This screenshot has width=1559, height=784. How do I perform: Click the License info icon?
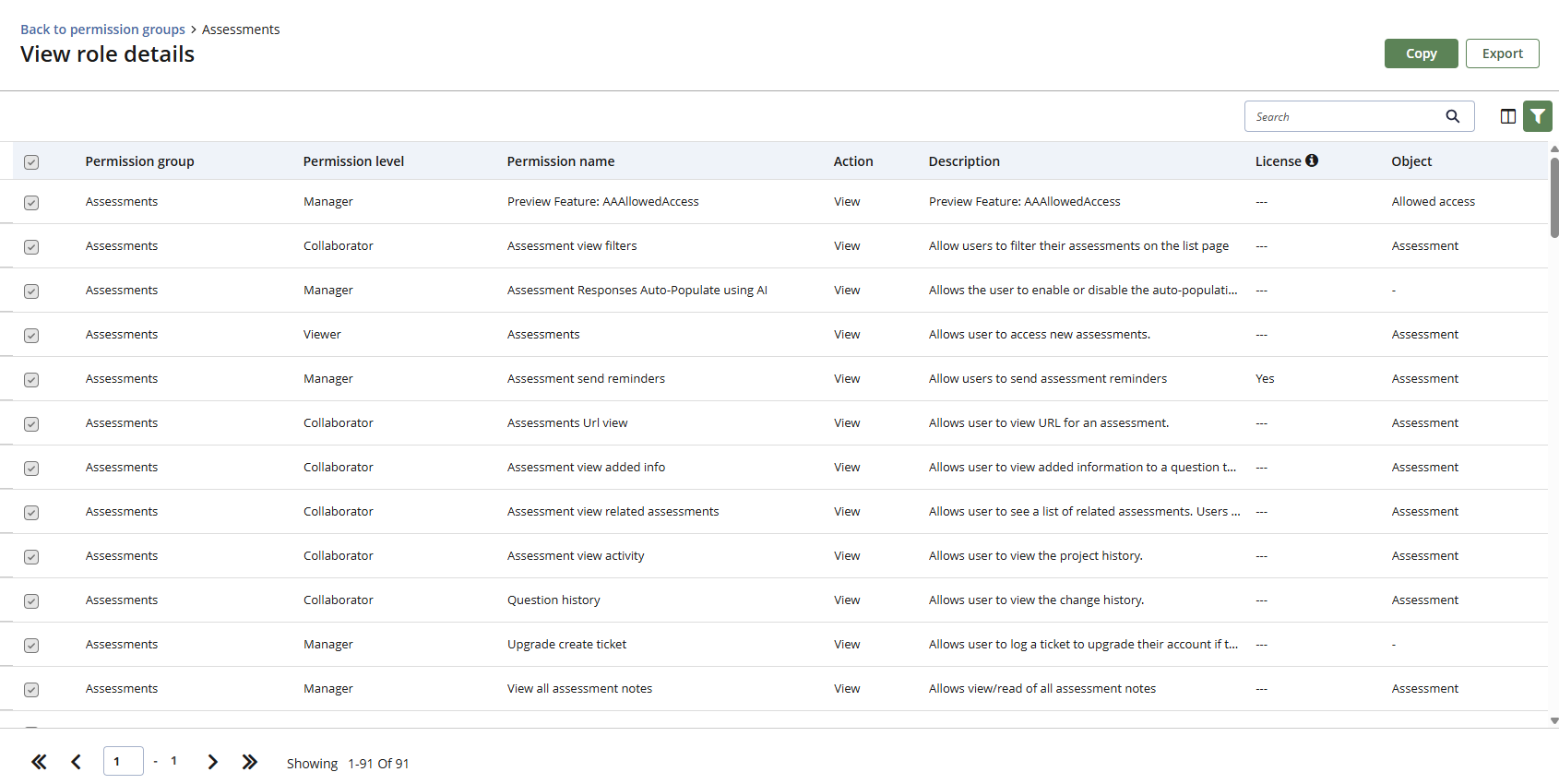point(1312,160)
